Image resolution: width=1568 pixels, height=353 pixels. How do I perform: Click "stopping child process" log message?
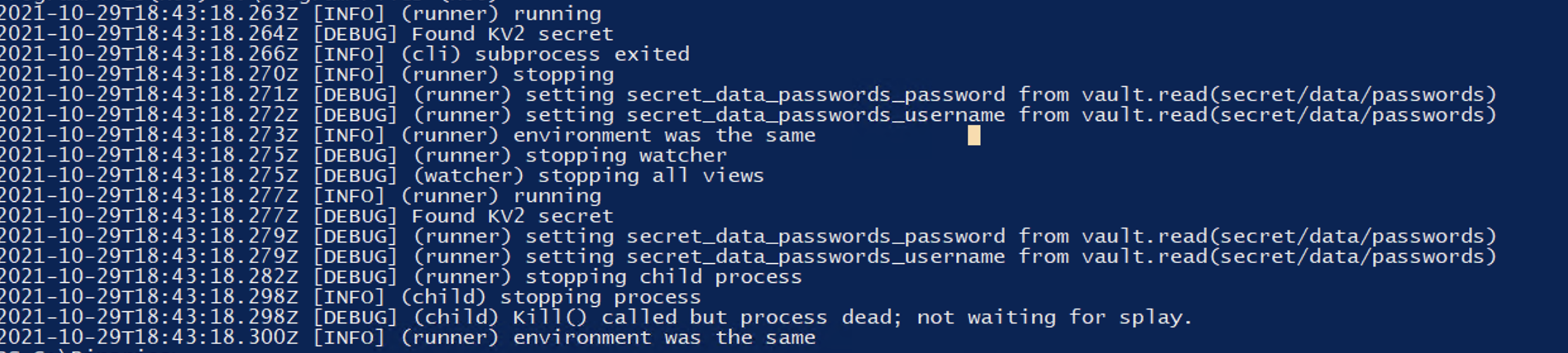pos(663,277)
